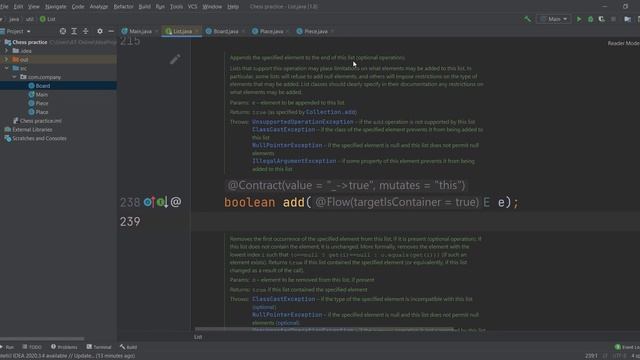Screen dimensions: 640x360
Task: Click the Project panel horizontal scrollbar
Action: pyautogui.click(x=42, y=338)
